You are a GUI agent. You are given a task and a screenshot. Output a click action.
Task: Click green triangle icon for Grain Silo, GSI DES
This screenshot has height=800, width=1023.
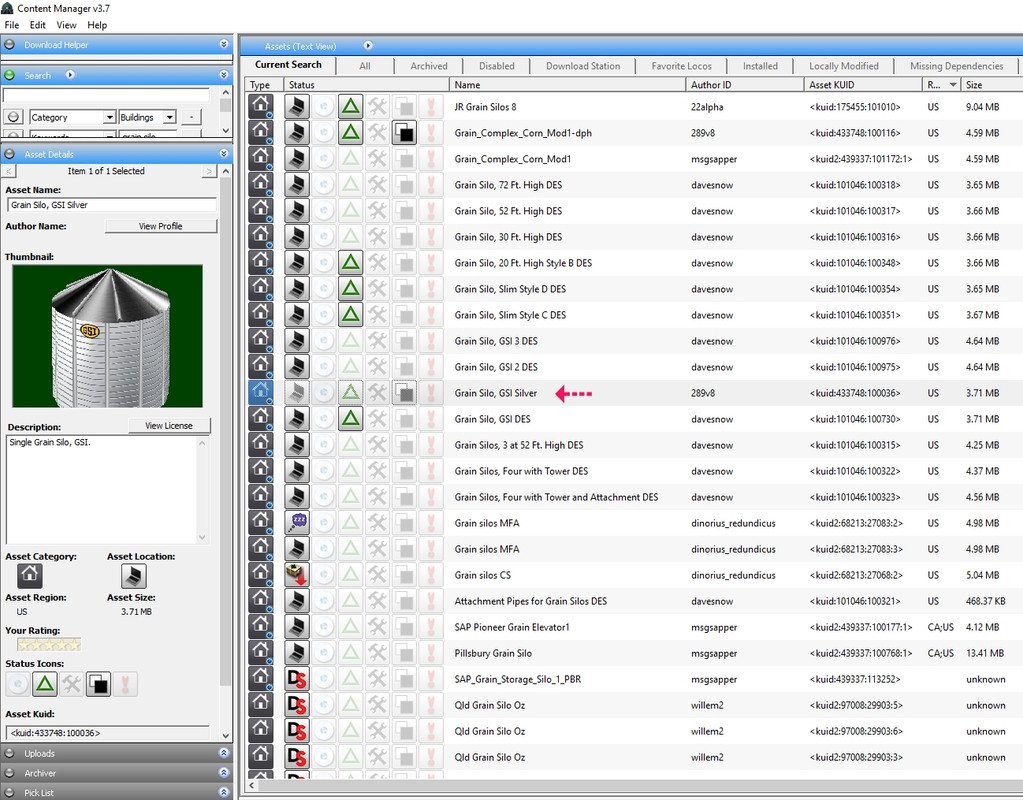pyautogui.click(x=350, y=419)
